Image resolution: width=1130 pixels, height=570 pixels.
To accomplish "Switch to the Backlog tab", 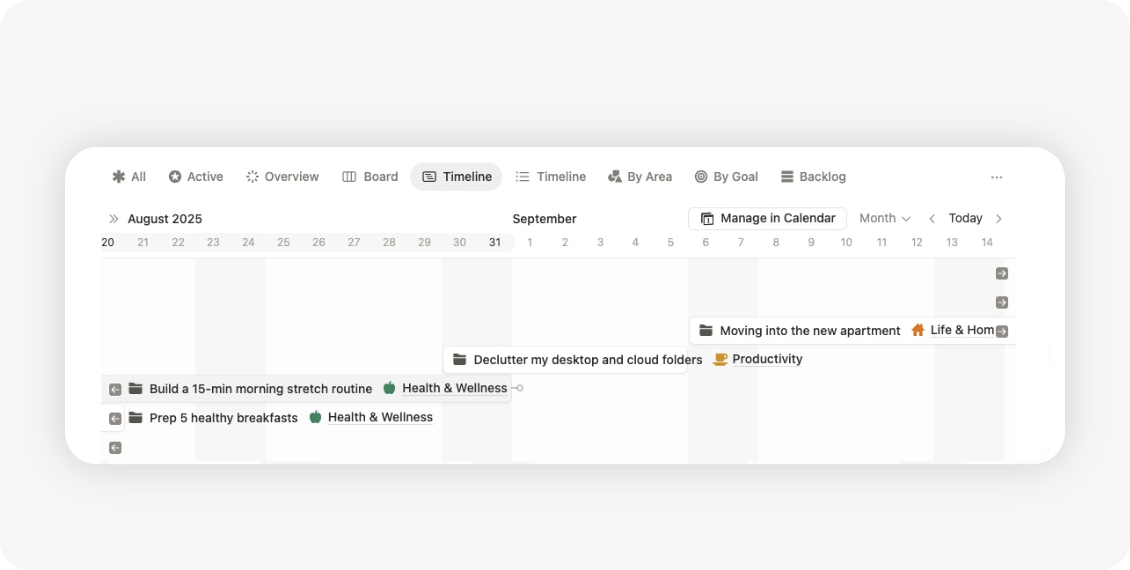I will coord(813,177).
